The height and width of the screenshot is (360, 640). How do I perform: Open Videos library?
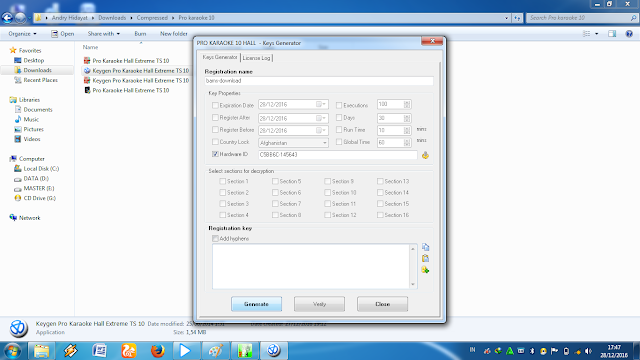(x=27, y=139)
